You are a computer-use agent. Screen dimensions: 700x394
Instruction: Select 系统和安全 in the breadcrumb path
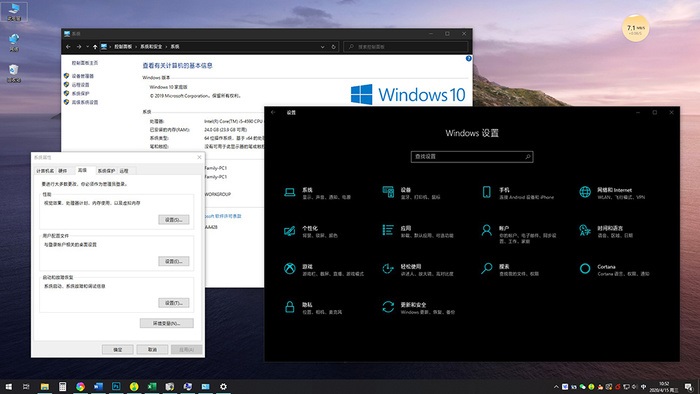point(151,47)
